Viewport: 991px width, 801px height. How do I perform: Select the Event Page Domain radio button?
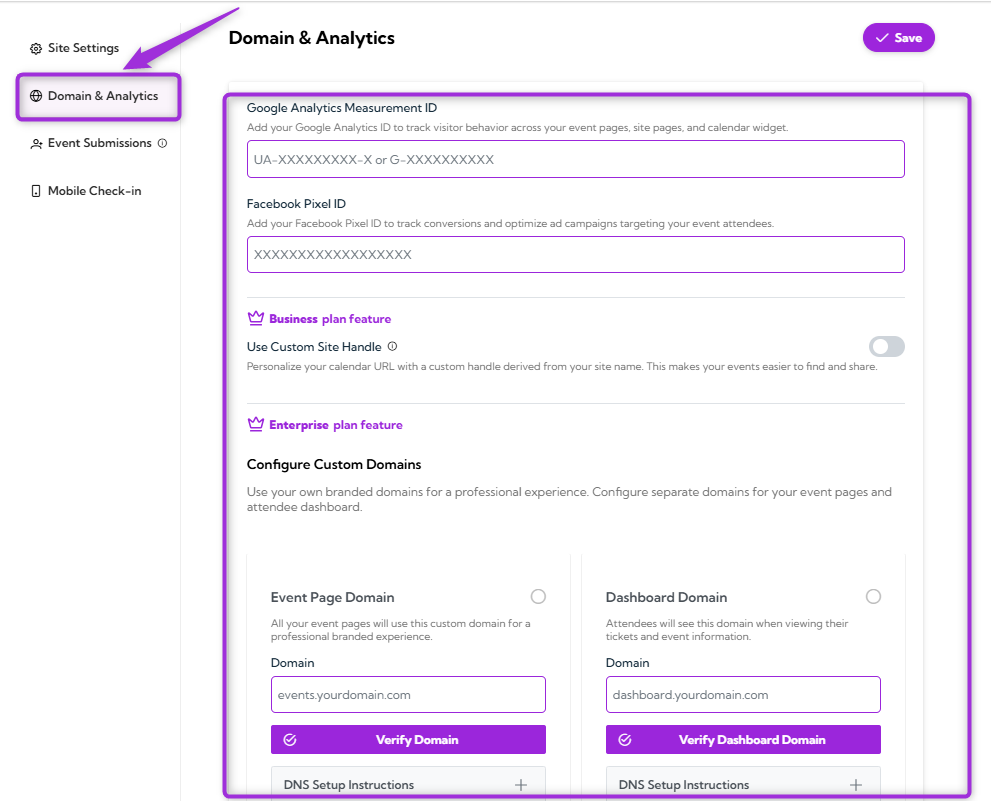tap(538, 596)
